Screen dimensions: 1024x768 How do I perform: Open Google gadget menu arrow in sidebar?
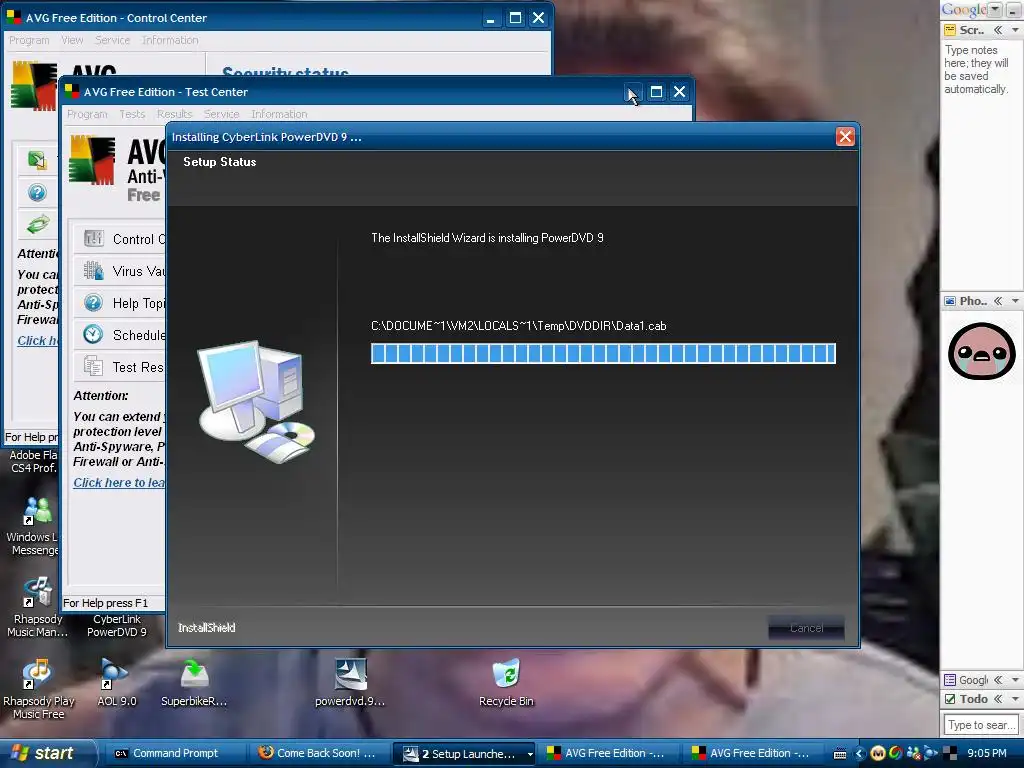1015,680
